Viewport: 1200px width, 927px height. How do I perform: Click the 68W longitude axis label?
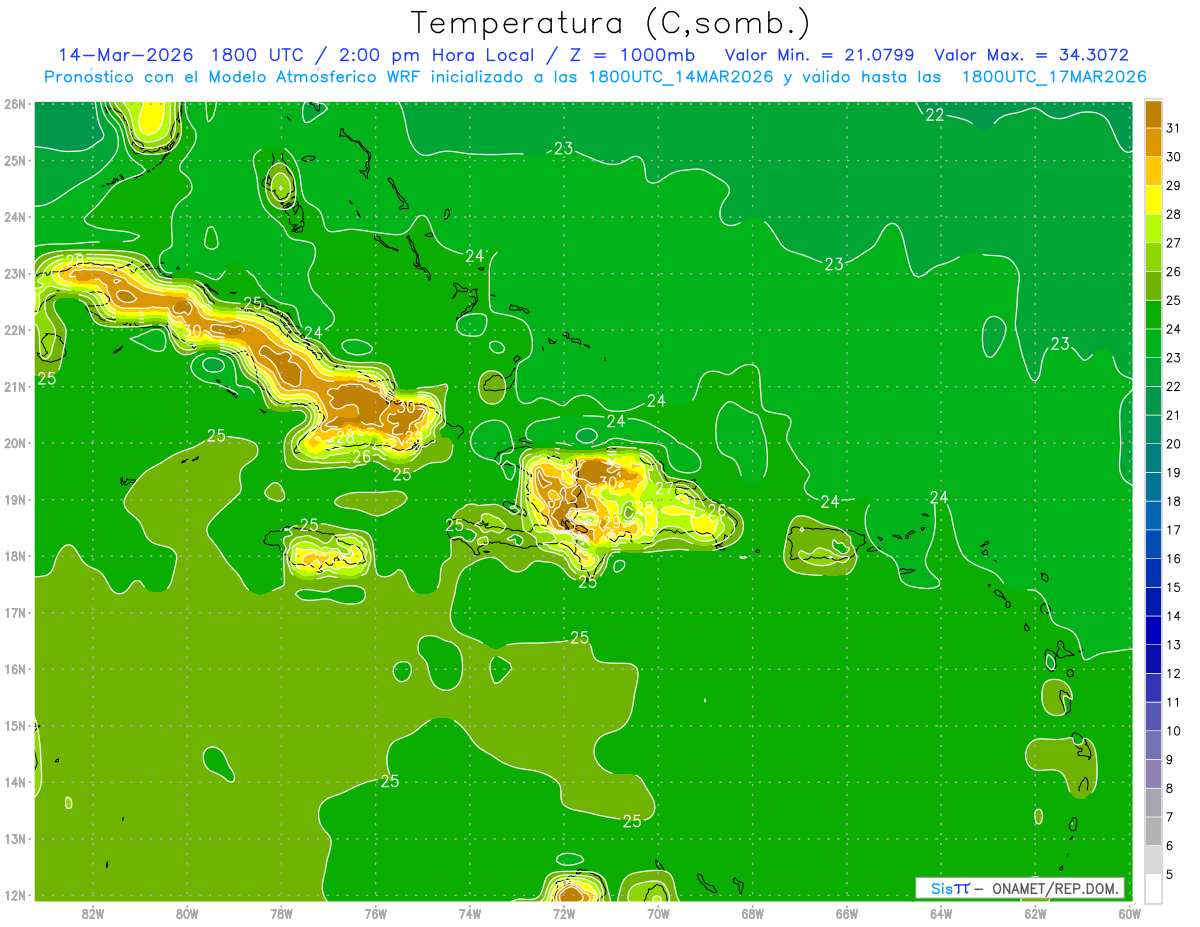pyautogui.click(x=753, y=913)
